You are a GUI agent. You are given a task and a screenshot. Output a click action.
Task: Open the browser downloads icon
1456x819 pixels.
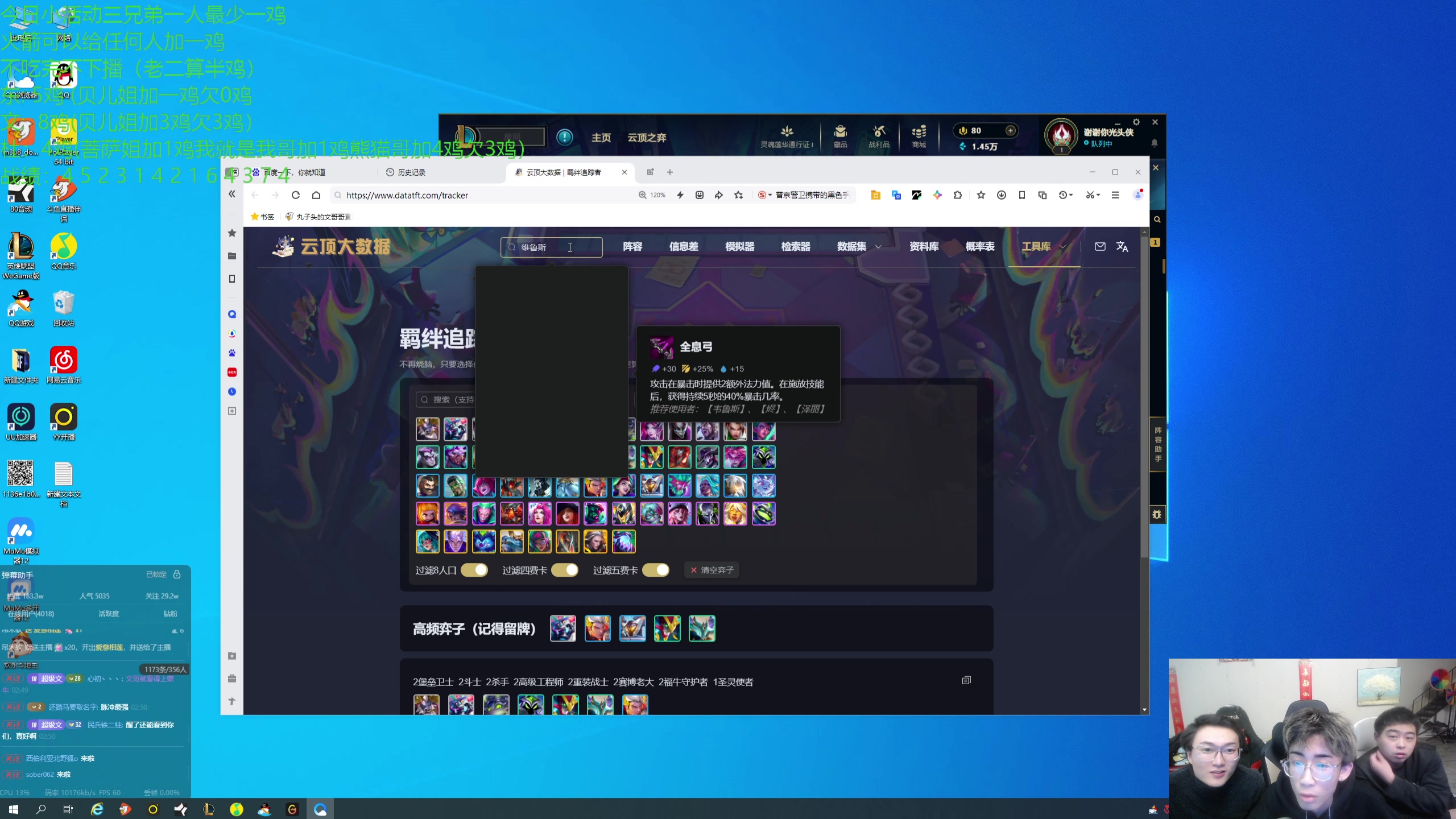click(x=1002, y=195)
